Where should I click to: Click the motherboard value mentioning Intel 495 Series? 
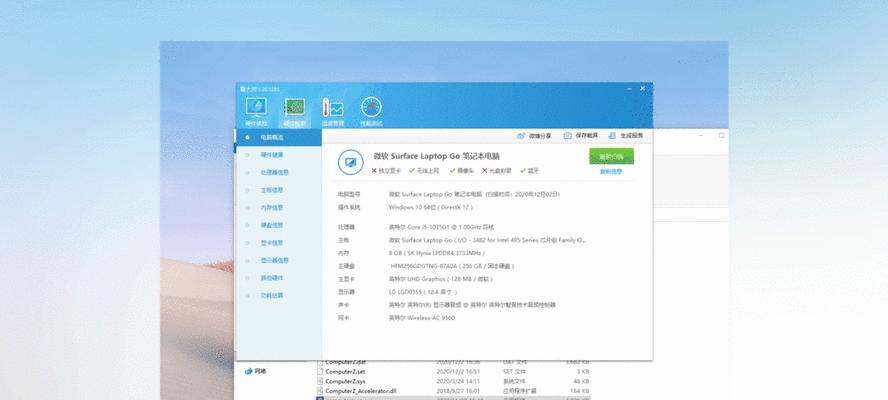click(487, 240)
